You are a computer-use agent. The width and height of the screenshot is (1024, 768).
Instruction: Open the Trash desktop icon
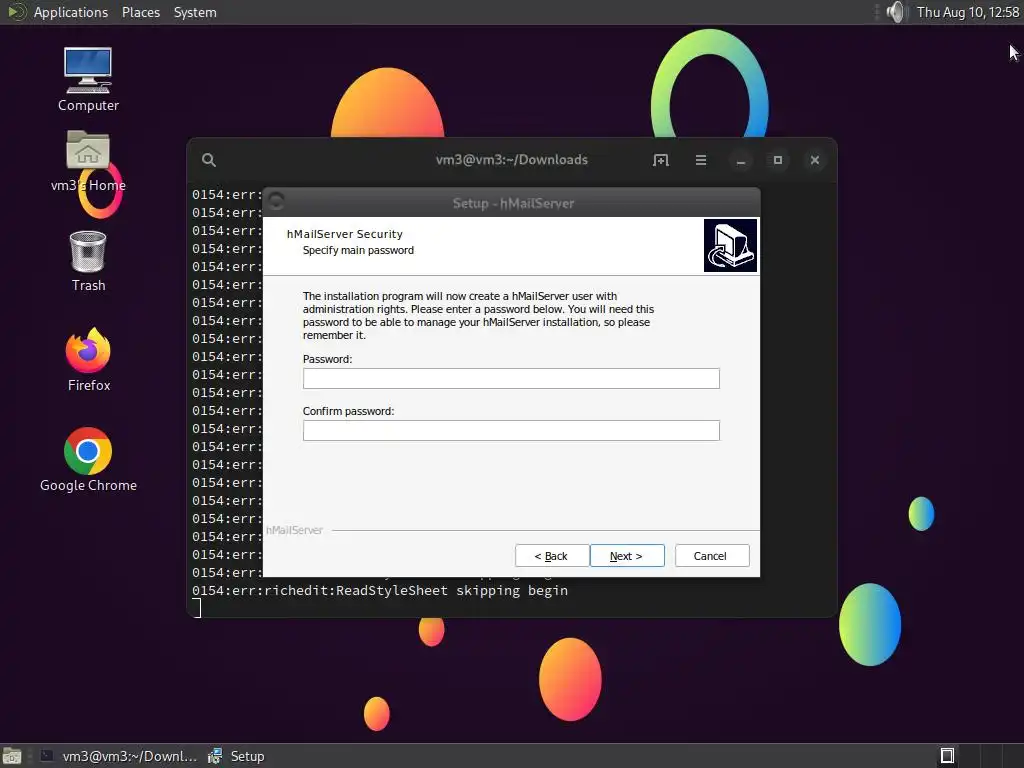(88, 261)
